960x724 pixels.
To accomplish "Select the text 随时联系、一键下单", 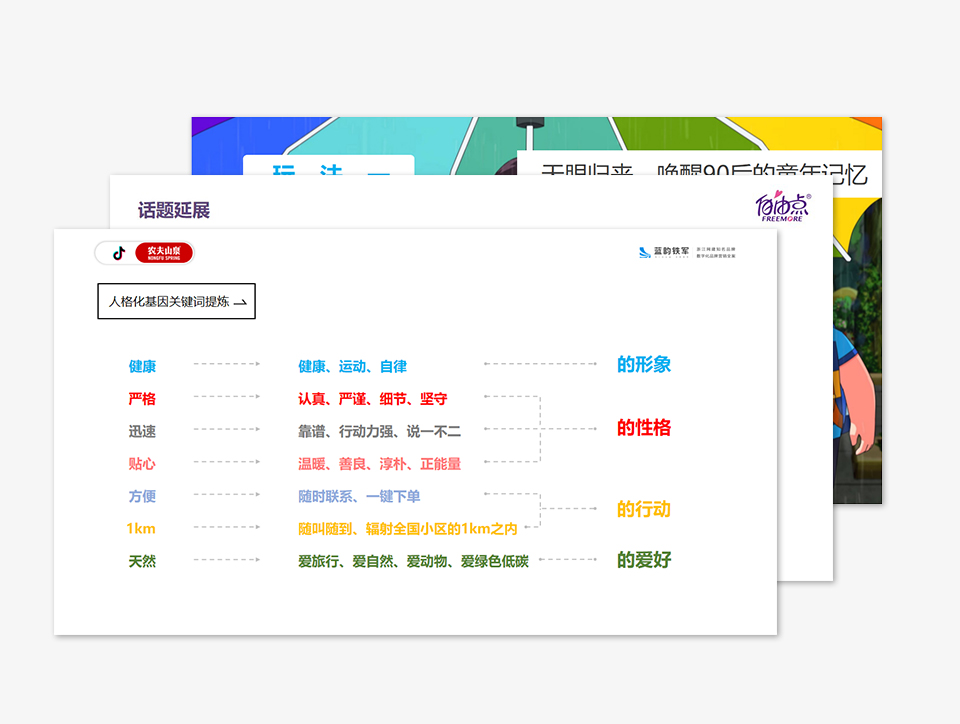I will (x=359, y=497).
